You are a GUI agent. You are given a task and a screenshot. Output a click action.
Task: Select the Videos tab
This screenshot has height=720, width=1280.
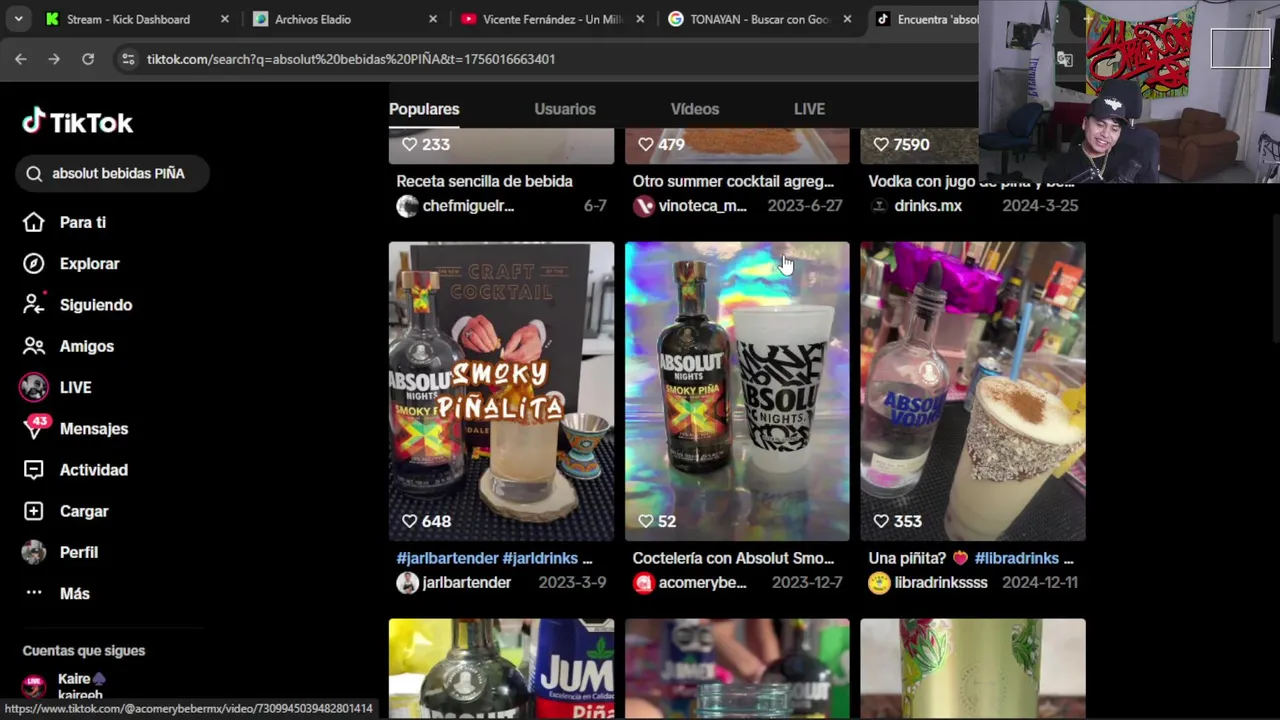[695, 109]
